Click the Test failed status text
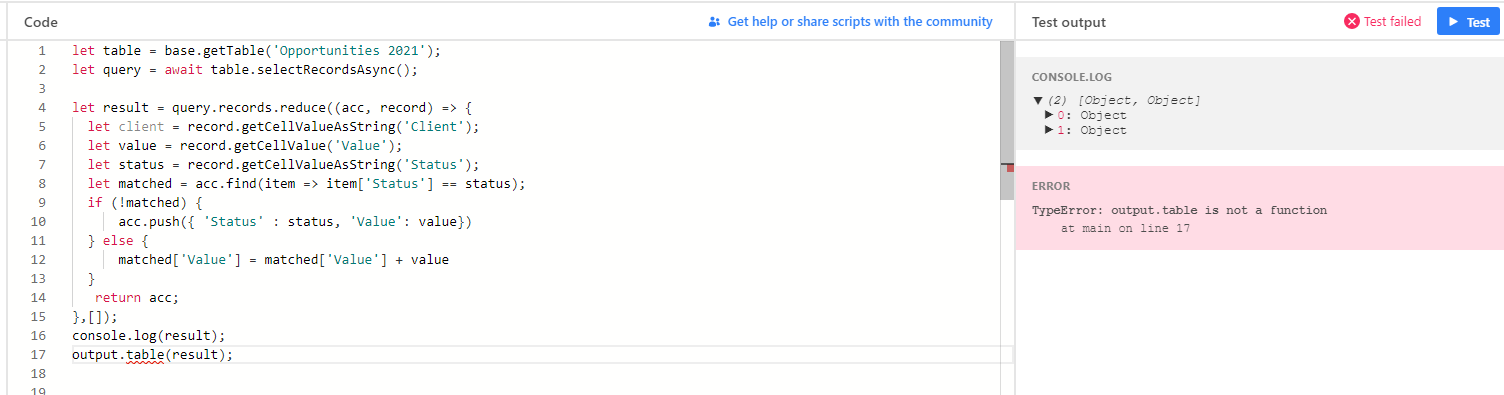Image resolution: width=1504 pixels, height=395 pixels. pyautogui.click(x=1392, y=21)
